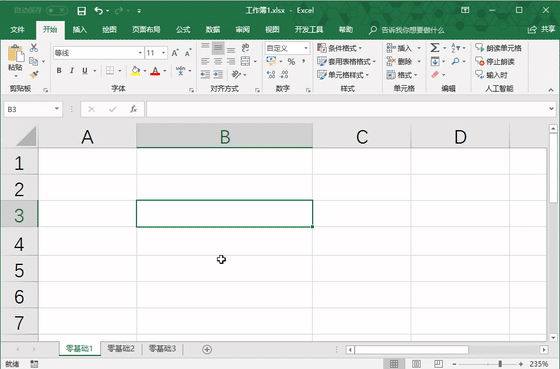
Task: Expand the number format dropdown
Action: (306, 48)
